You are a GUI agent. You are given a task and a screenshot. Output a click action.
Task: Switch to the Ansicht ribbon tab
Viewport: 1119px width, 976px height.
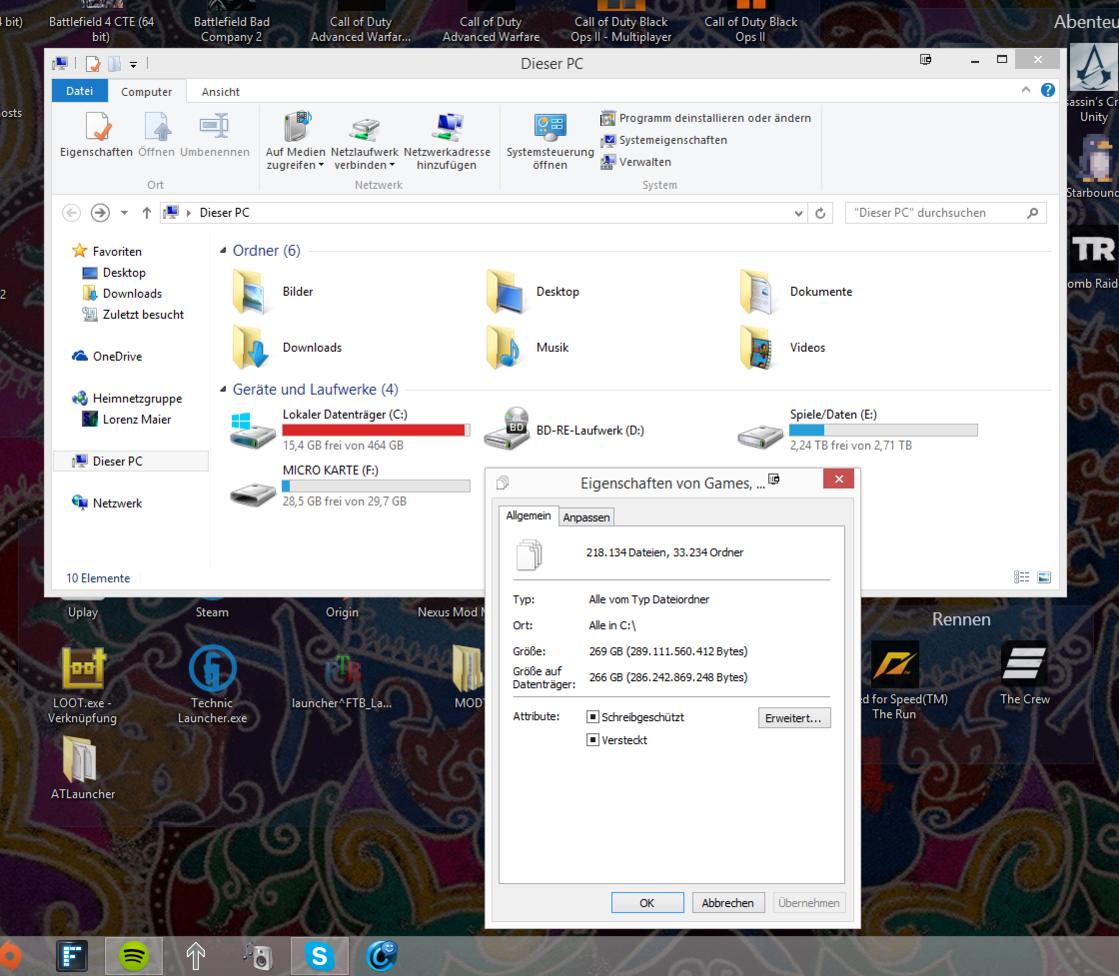pyautogui.click(x=221, y=91)
